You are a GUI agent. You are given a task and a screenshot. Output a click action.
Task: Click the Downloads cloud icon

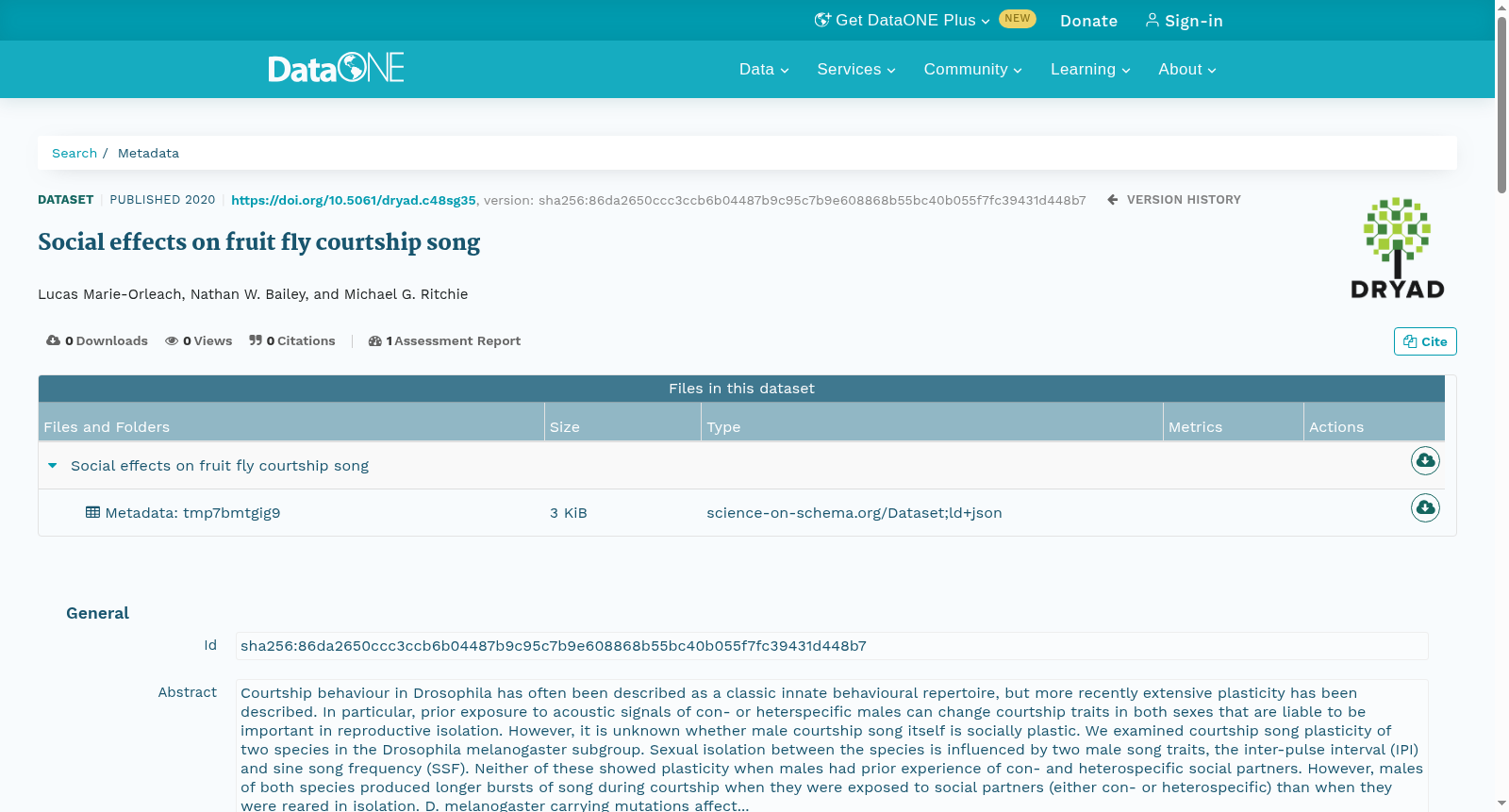(x=53, y=340)
